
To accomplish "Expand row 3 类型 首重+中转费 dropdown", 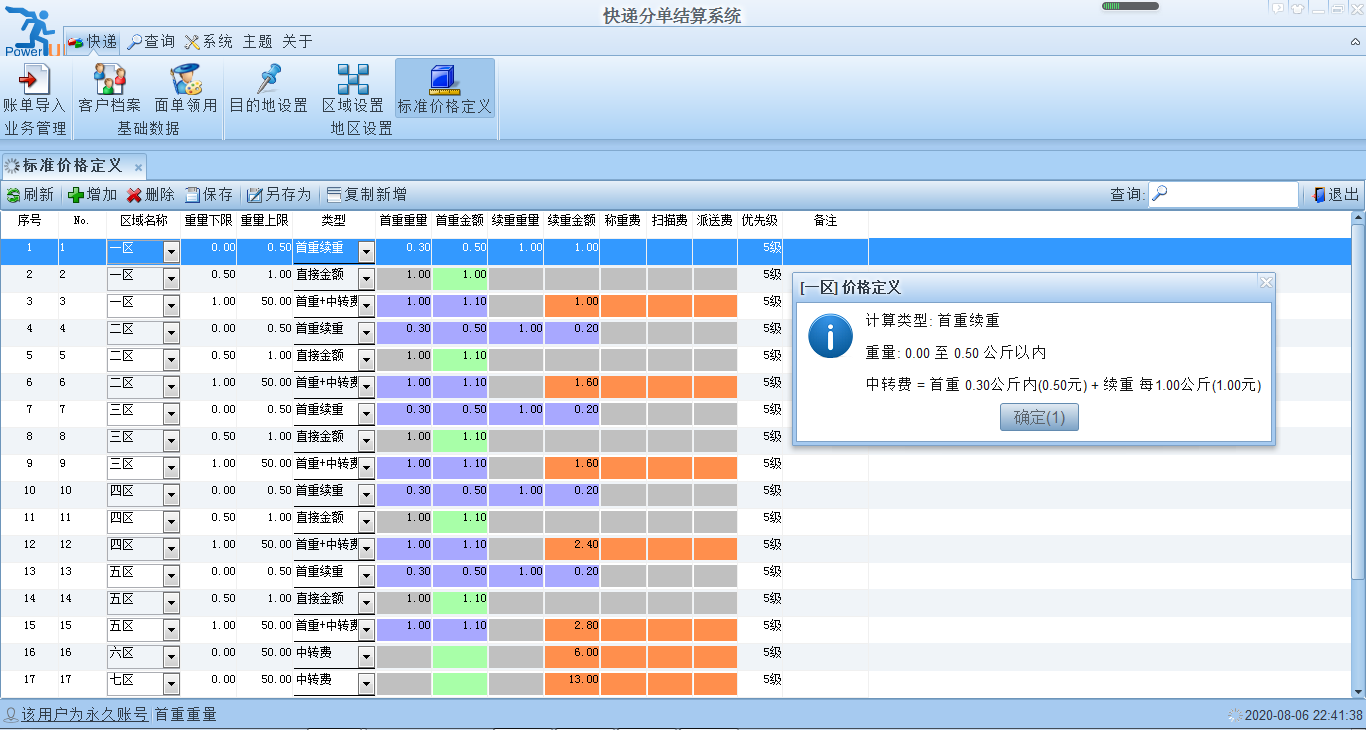I will point(366,306).
